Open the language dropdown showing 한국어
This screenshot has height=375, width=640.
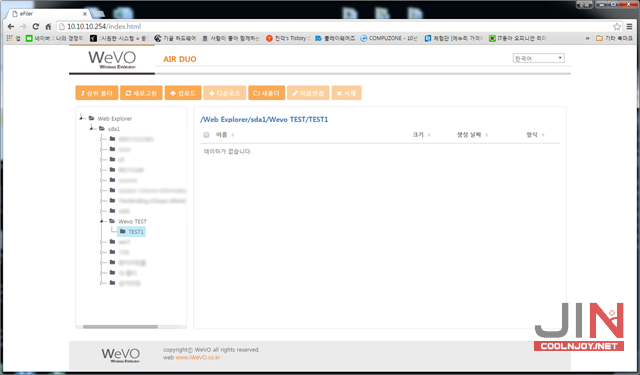tap(538, 58)
